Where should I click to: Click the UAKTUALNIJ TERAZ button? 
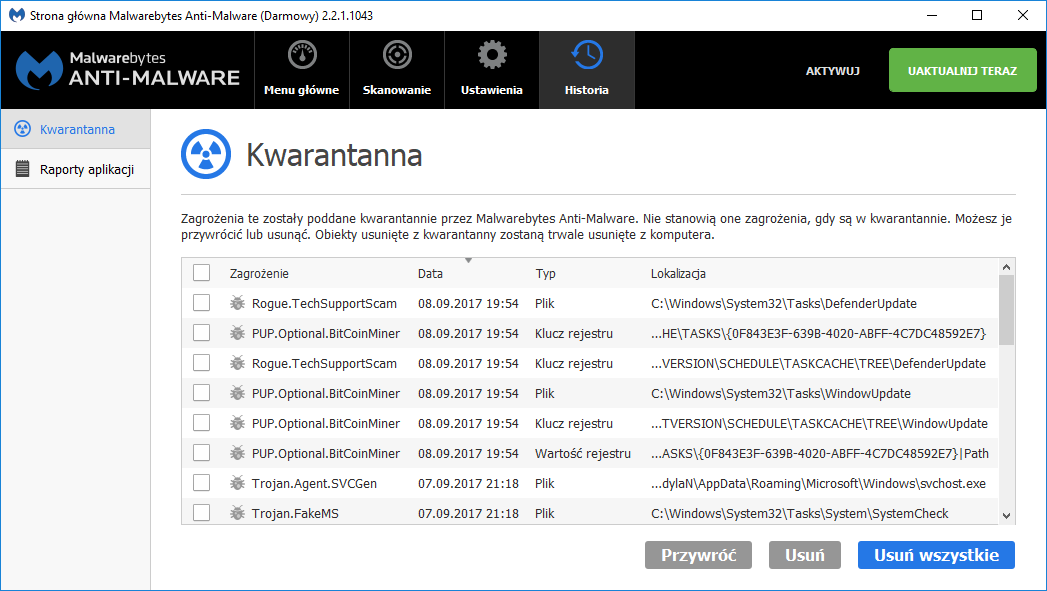pyautogui.click(x=962, y=70)
